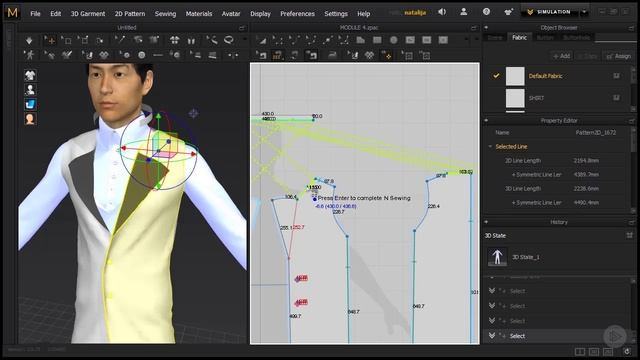
Task: Click the highlighted yellow star 2D tool icon
Action: pyautogui.click(x=386, y=55)
